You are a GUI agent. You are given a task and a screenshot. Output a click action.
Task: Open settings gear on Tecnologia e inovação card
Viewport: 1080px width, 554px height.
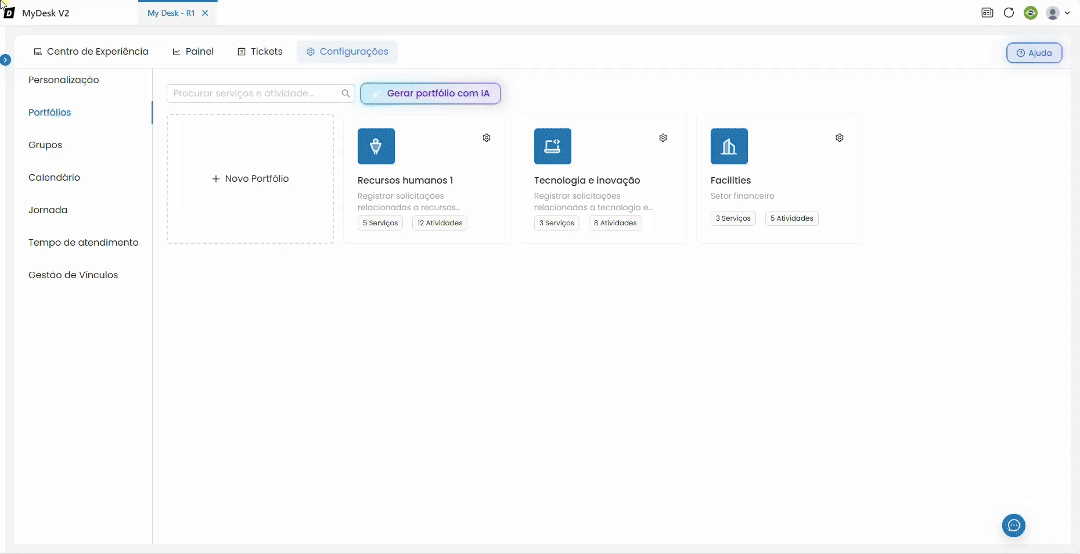pyautogui.click(x=663, y=138)
